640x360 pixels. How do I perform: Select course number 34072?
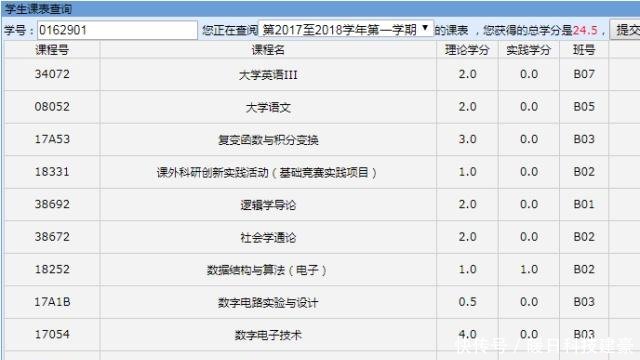coord(52,74)
